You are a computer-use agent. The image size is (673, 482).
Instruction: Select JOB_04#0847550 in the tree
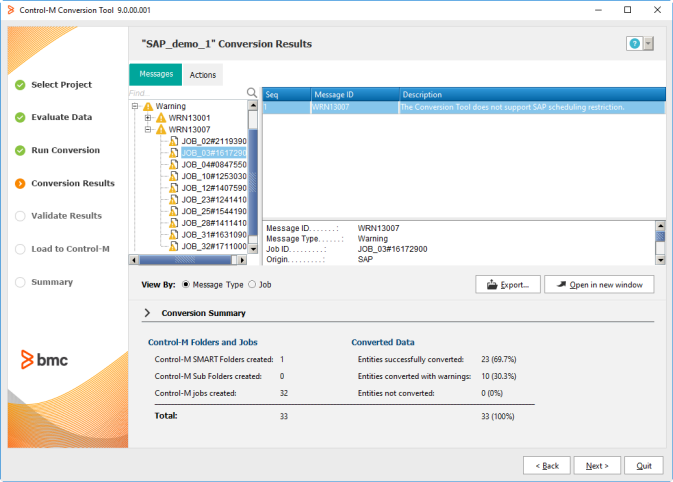click(x=214, y=164)
